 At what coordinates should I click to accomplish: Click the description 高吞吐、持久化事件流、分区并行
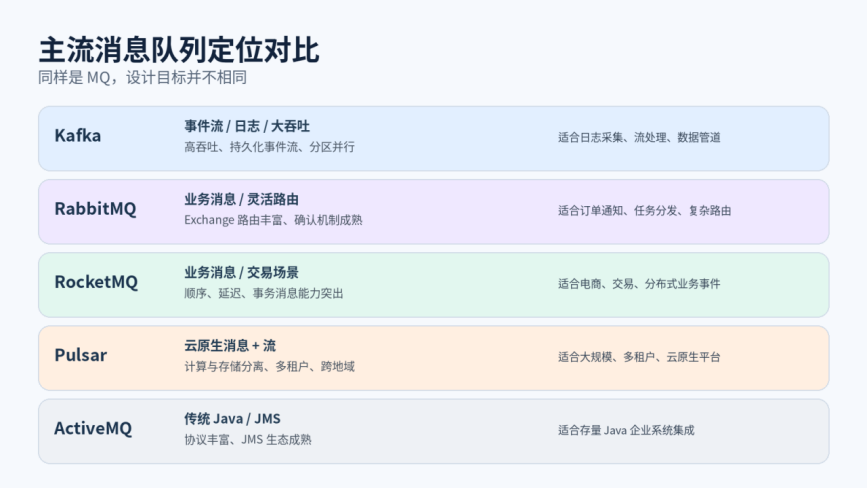tap(270, 147)
